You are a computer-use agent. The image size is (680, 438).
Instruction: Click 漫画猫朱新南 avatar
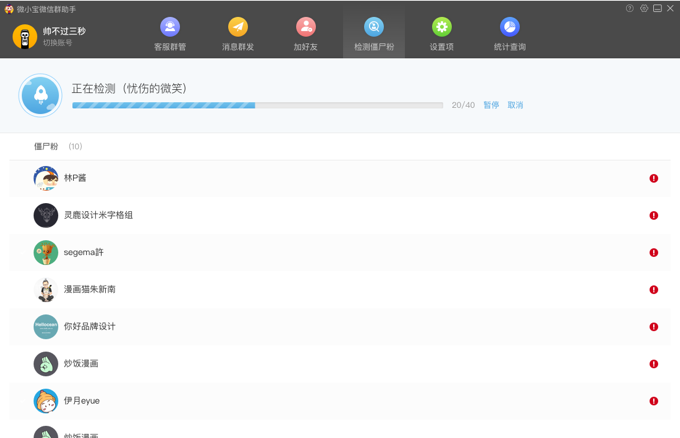46,290
